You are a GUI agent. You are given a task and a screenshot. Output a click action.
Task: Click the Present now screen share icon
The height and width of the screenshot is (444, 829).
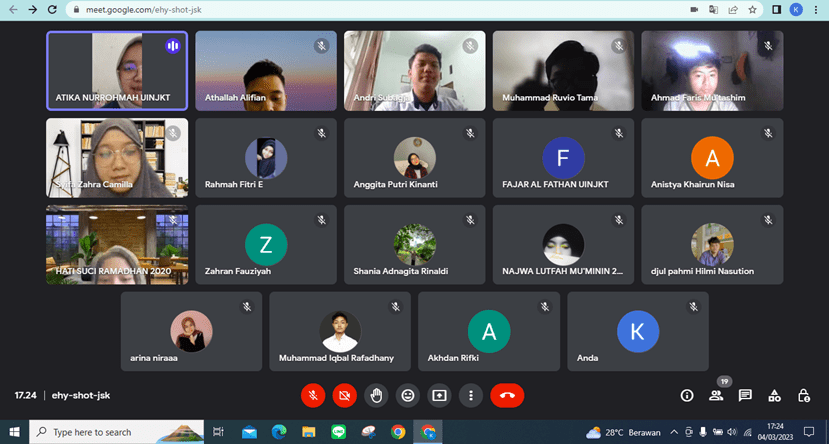pyautogui.click(x=439, y=395)
